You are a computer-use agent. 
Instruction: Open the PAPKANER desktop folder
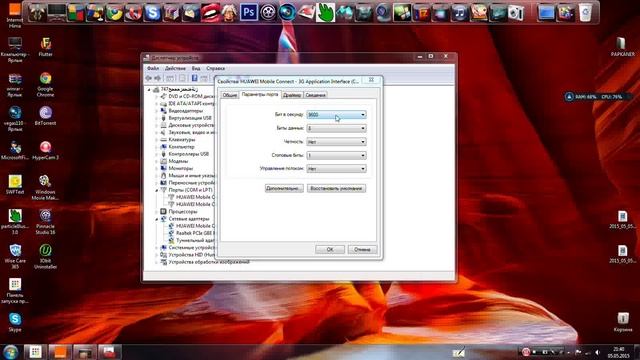(622, 47)
